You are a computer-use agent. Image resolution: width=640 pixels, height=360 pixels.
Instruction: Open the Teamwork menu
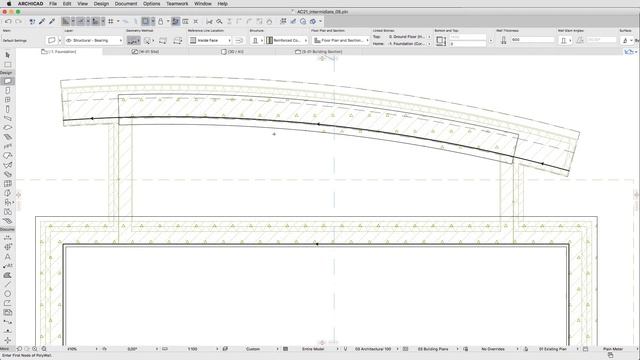(177, 4)
